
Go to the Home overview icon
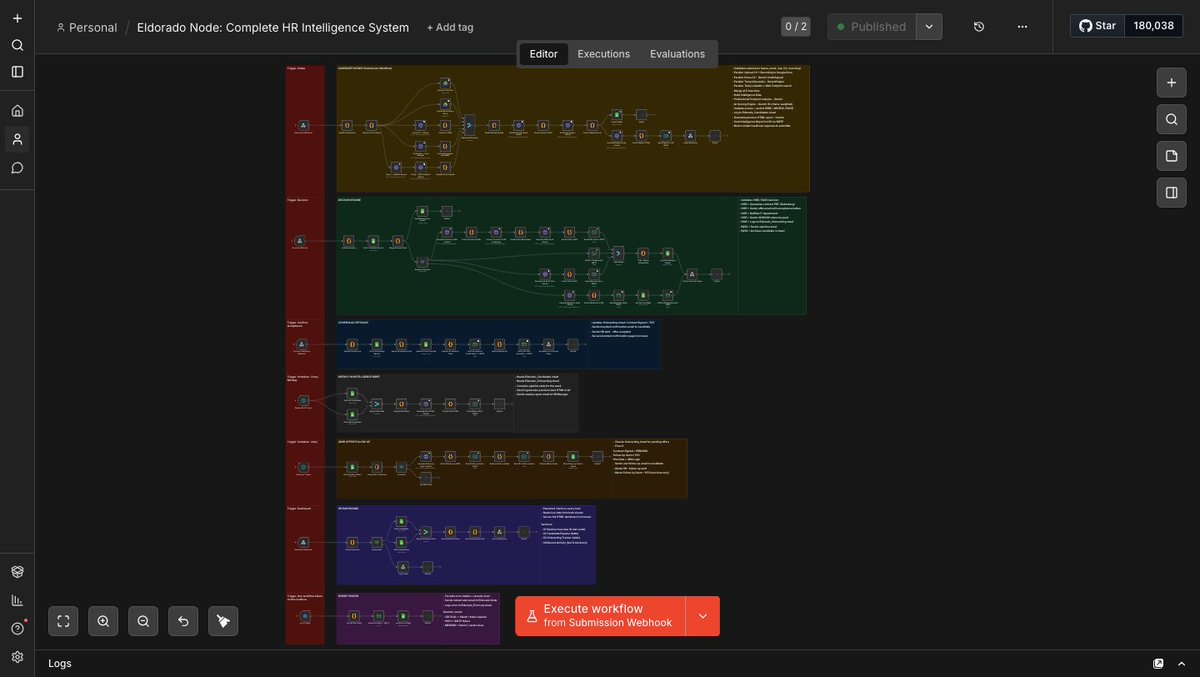[x=17, y=111]
